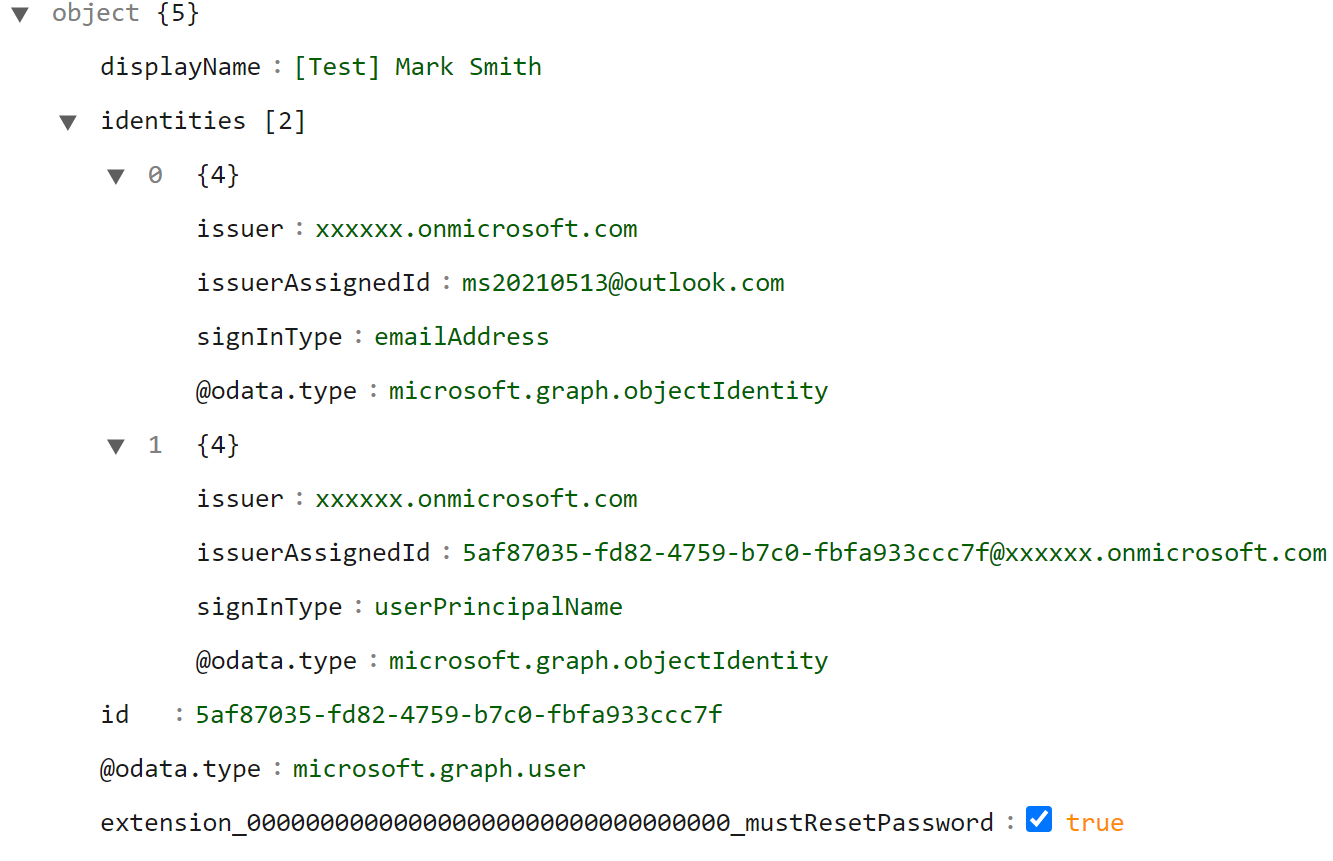Uncheck the mustResetPassword checkbox
The image size is (1333, 861).
(1038, 819)
